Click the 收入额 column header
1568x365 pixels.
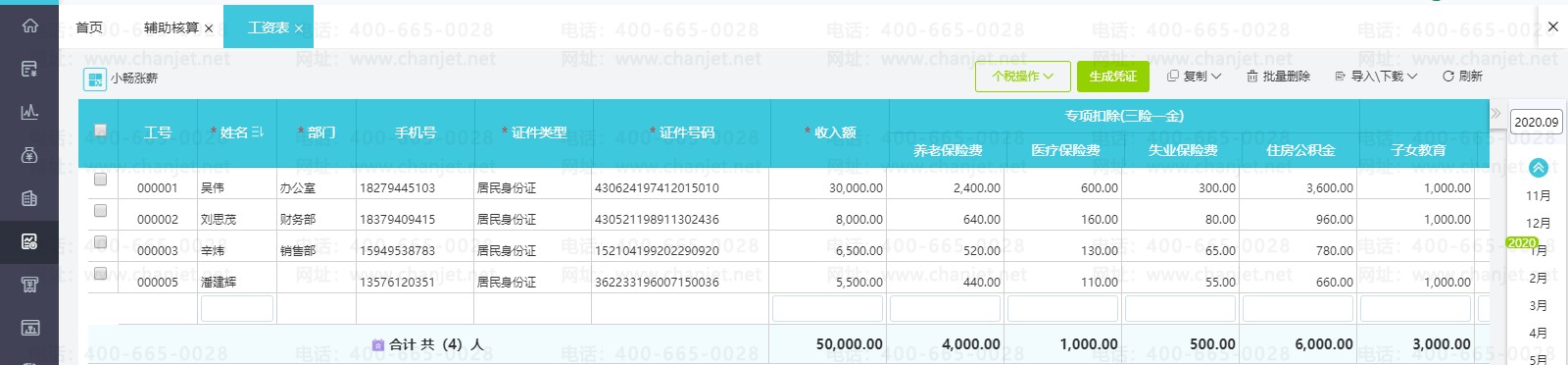pos(830,132)
